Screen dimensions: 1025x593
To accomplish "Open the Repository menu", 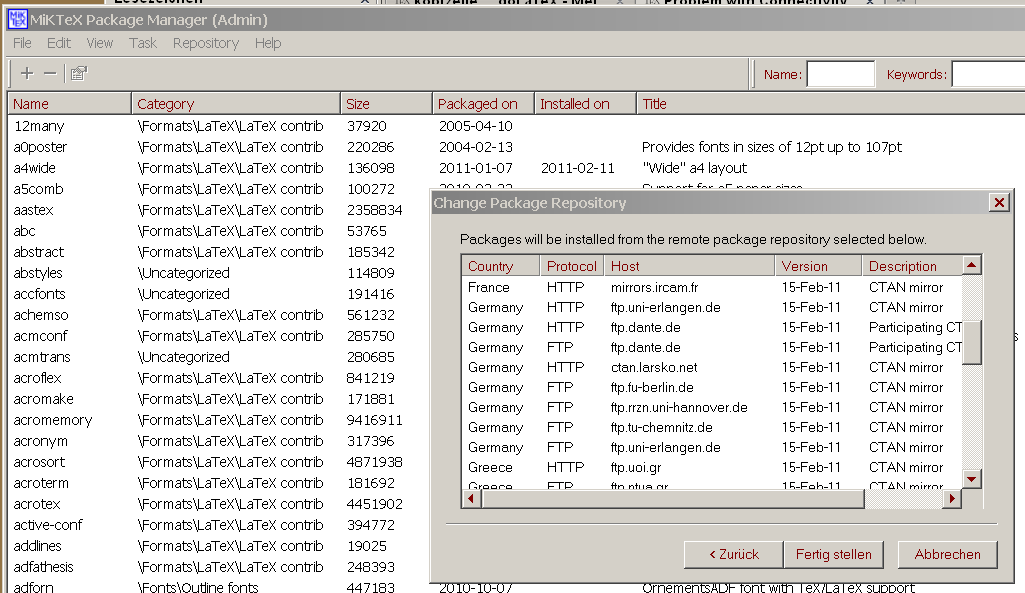I will (x=206, y=43).
